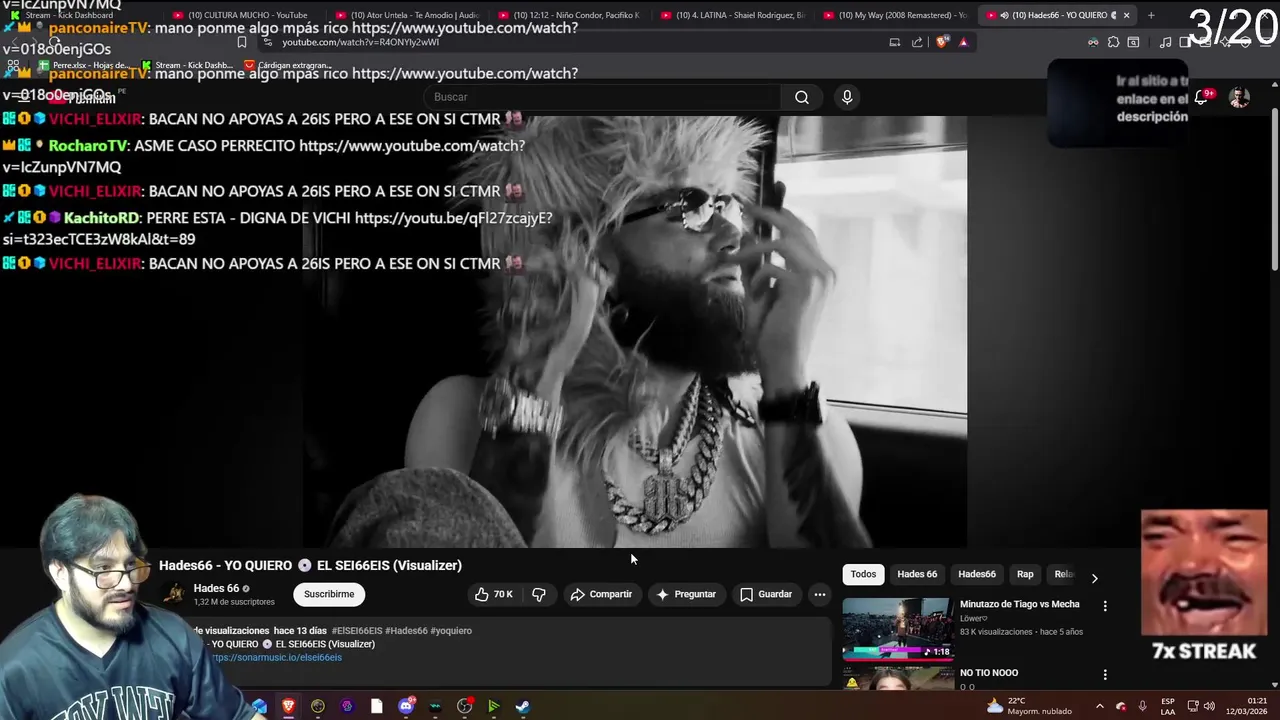Screen dimensions: 1280x720
Task: Click the microphone icon in system tray
Action: point(1142,706)
